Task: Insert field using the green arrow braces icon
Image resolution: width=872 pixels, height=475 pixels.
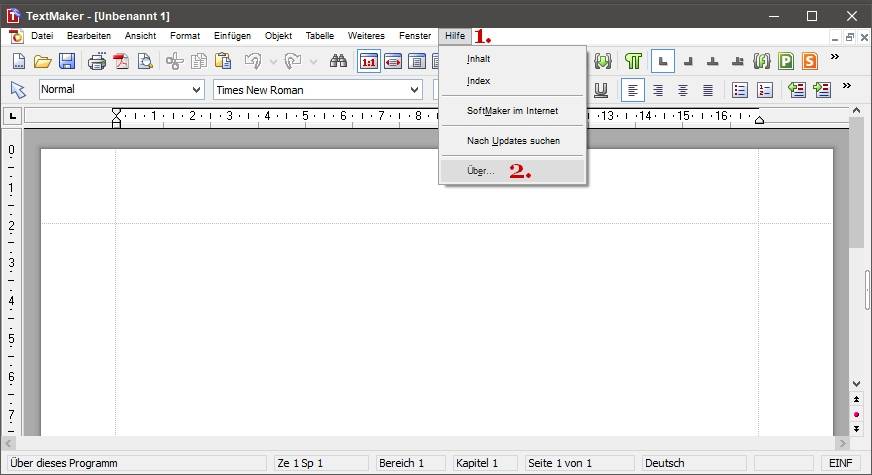Action: tap(602, 61)
